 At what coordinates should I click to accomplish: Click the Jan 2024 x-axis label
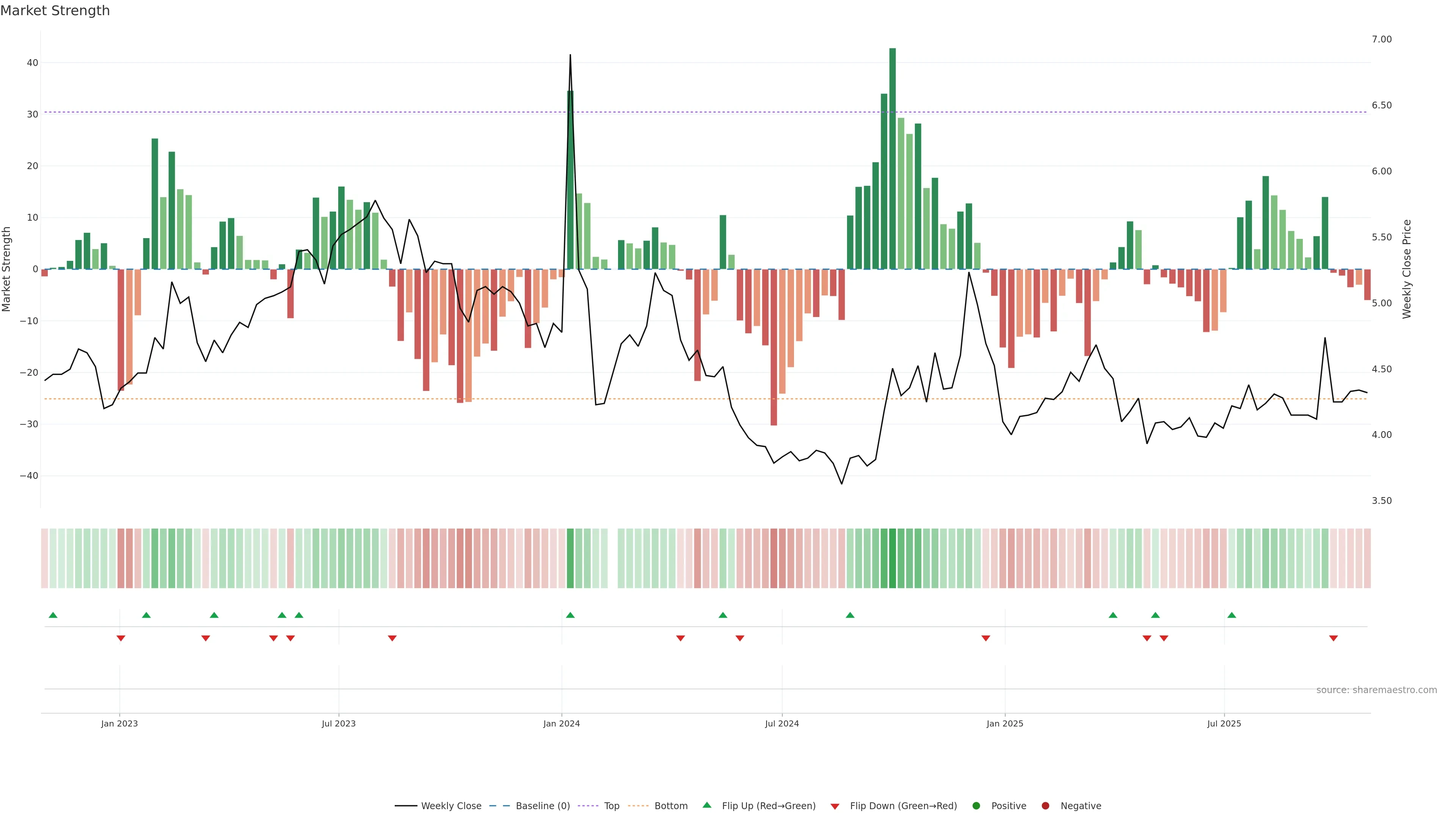pos(561,723)
